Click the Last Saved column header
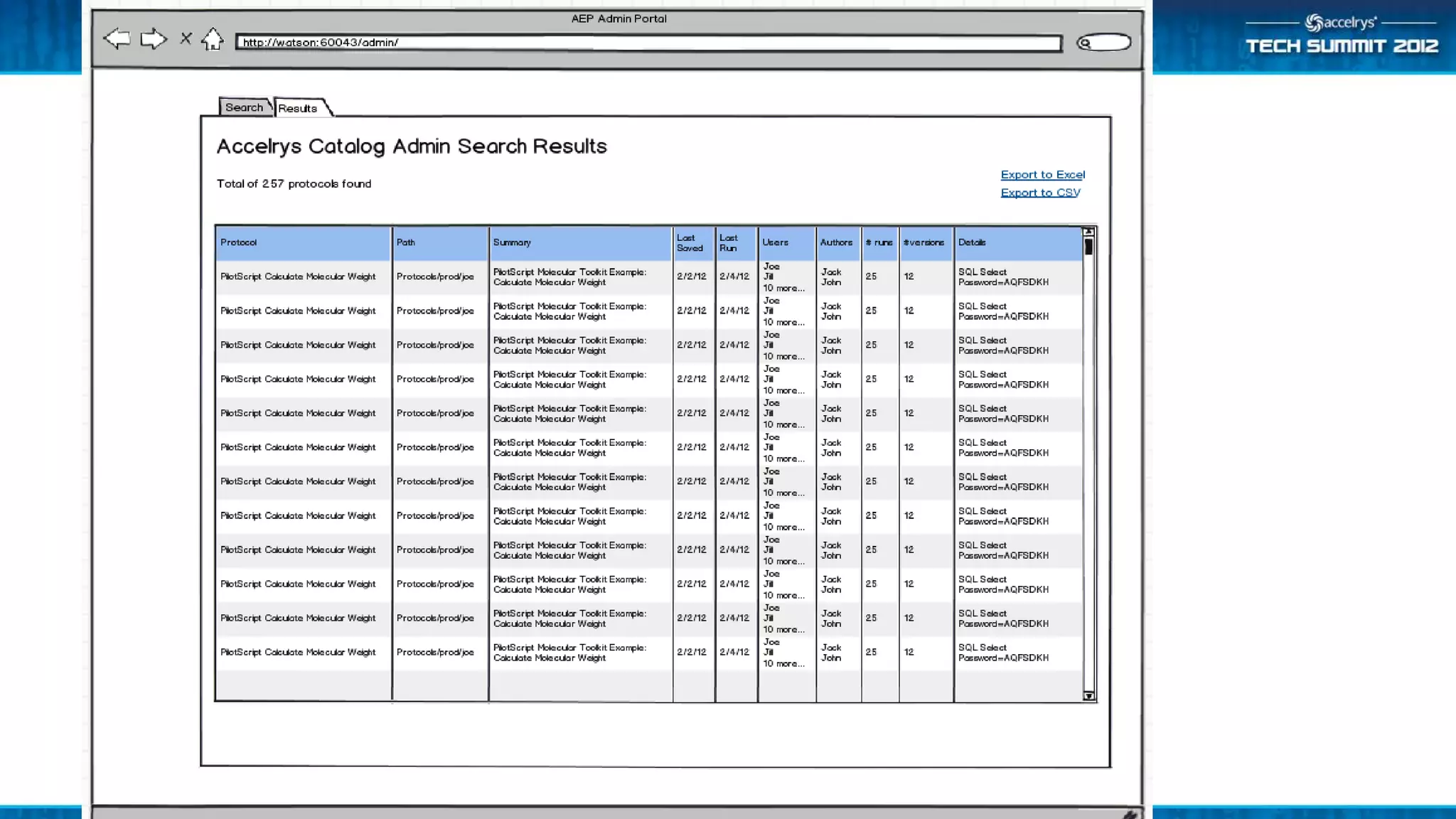 690,242
